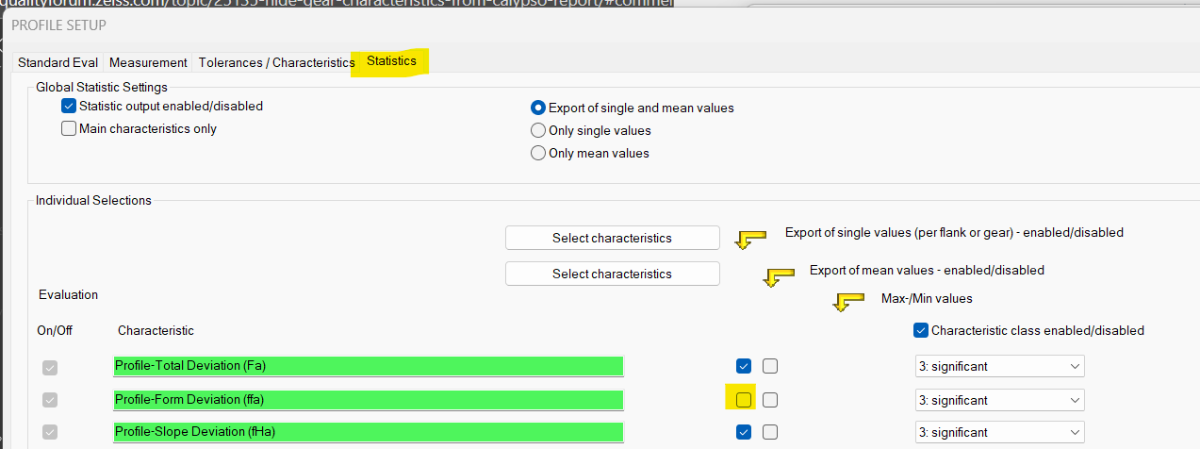1200x449 pixels.
Task: Select the highlighted Statistics tab
Action: point(391,61)
